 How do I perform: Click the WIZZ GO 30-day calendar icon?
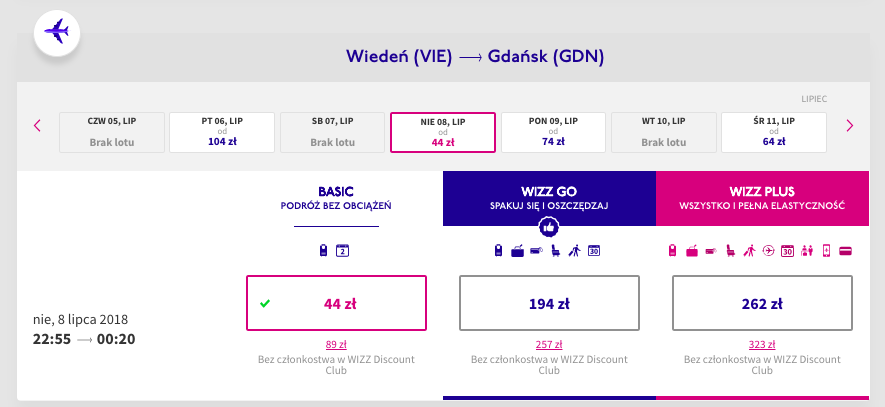tap(593, 250)
